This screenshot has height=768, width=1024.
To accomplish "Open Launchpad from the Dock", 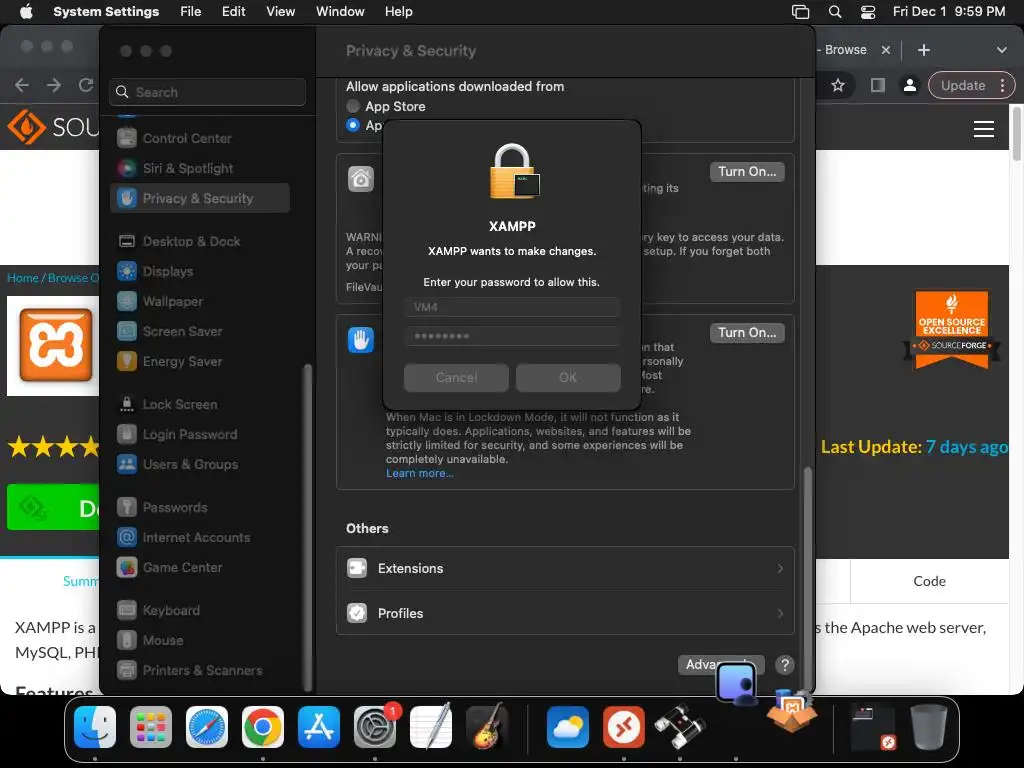I will tap(151, 726).
